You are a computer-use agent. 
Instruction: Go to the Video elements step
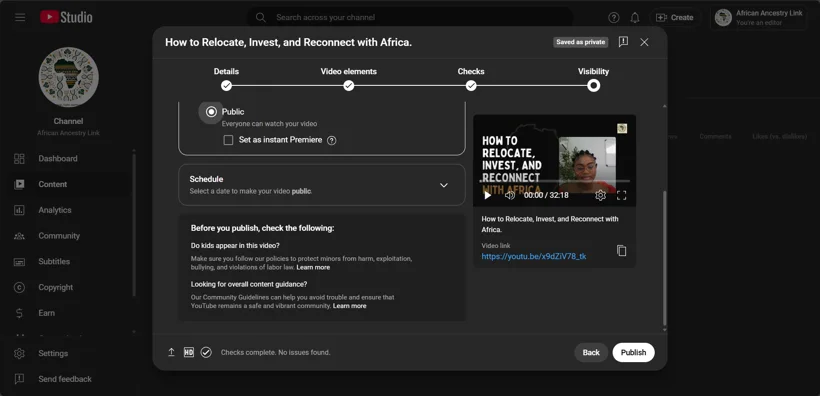pos(348,78)
